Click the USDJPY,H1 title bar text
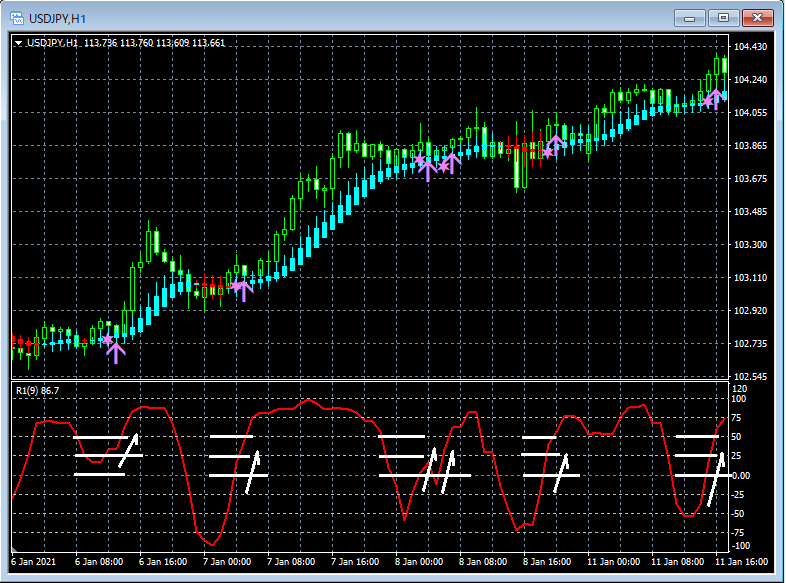786x583 pixels. (x=56, y=18)
